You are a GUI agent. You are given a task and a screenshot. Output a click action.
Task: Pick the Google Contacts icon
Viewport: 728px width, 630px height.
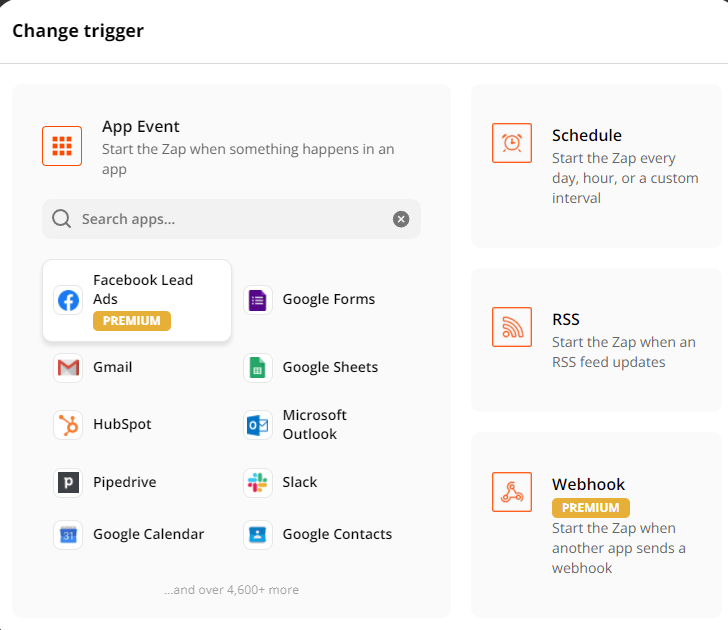pyautogui.click(x=258, y=534)
